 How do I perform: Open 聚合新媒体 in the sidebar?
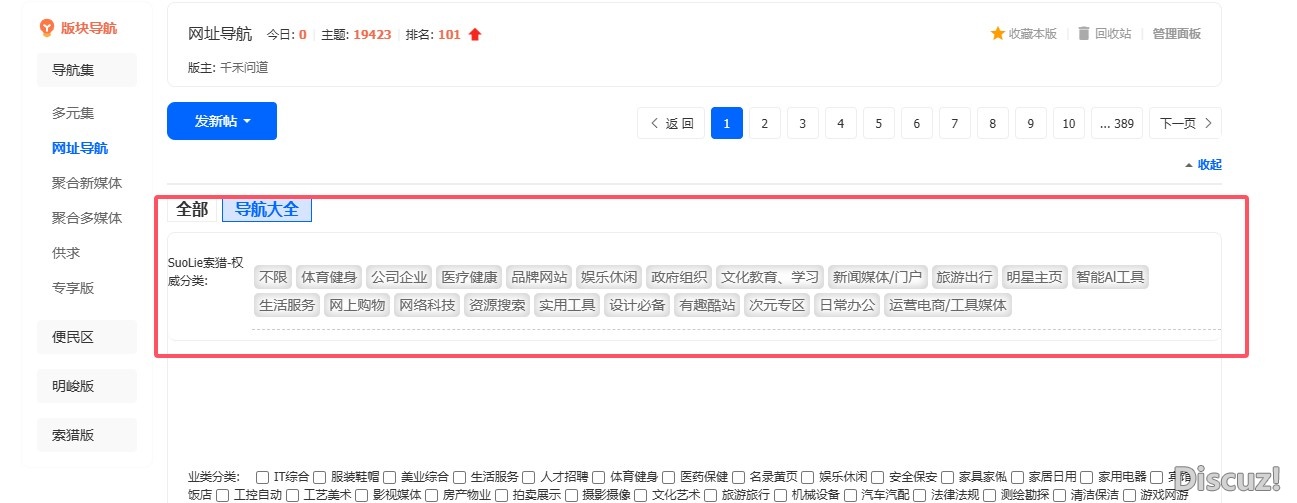click(87, 183)
